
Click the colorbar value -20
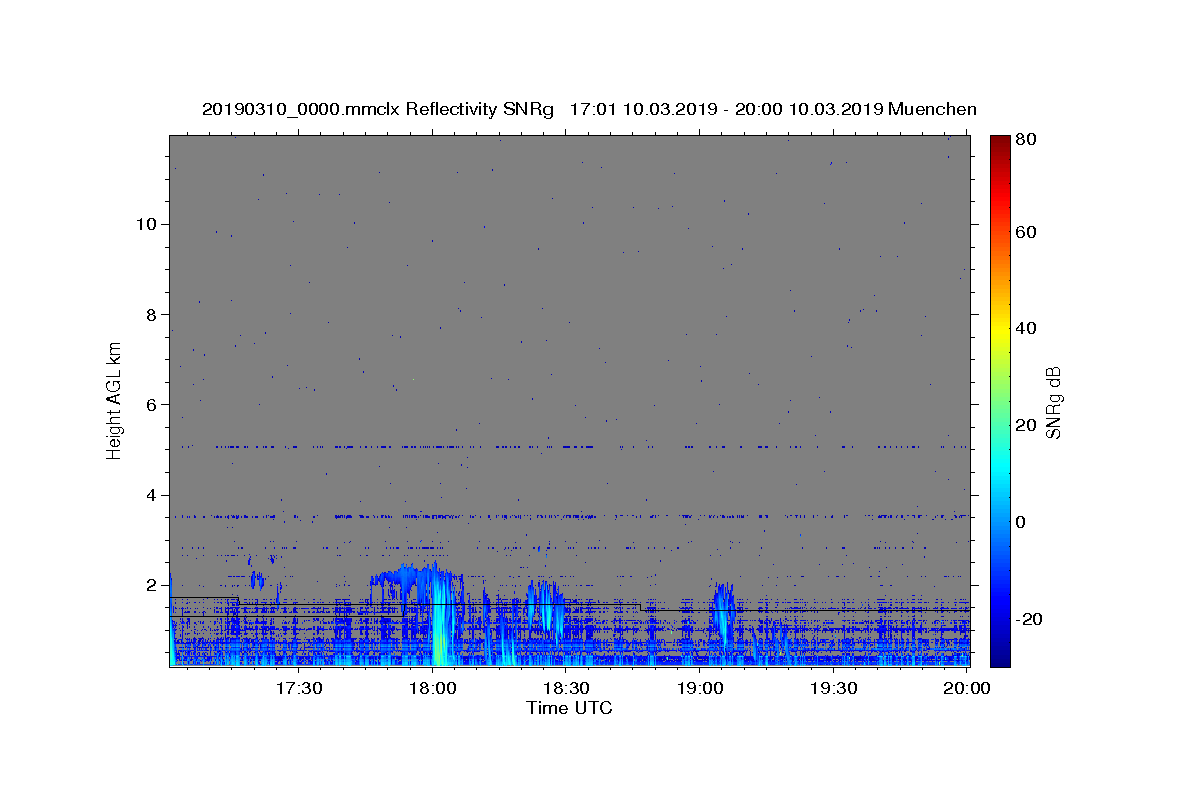pos(1031,619)
